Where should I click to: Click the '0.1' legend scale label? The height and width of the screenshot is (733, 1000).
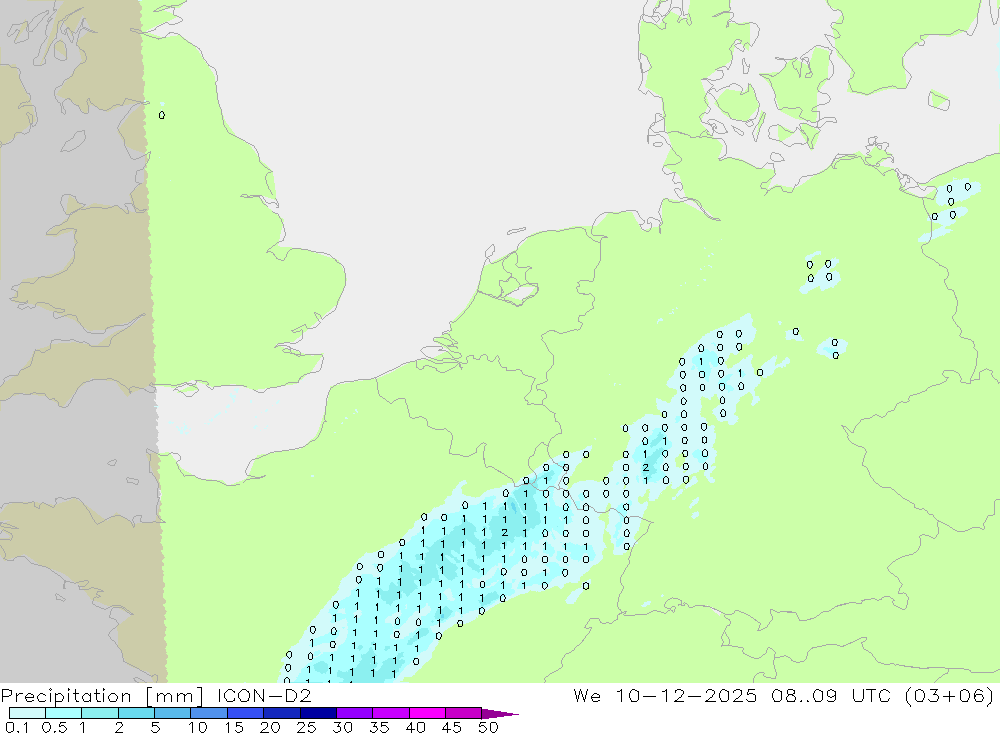pyautogui.click(x=17, y=727)
